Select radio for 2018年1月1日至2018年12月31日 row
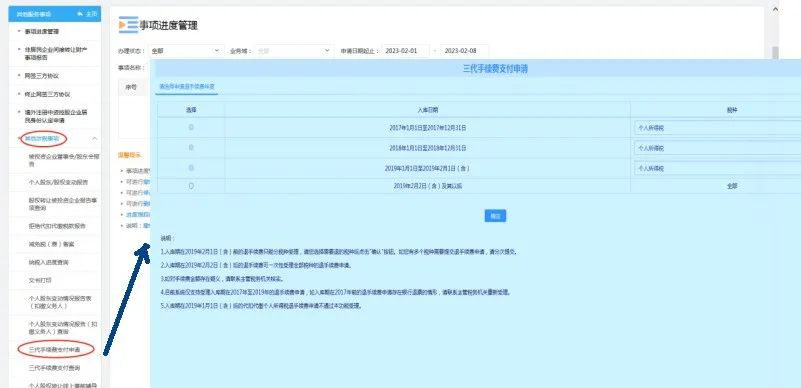 coord(191,148)
